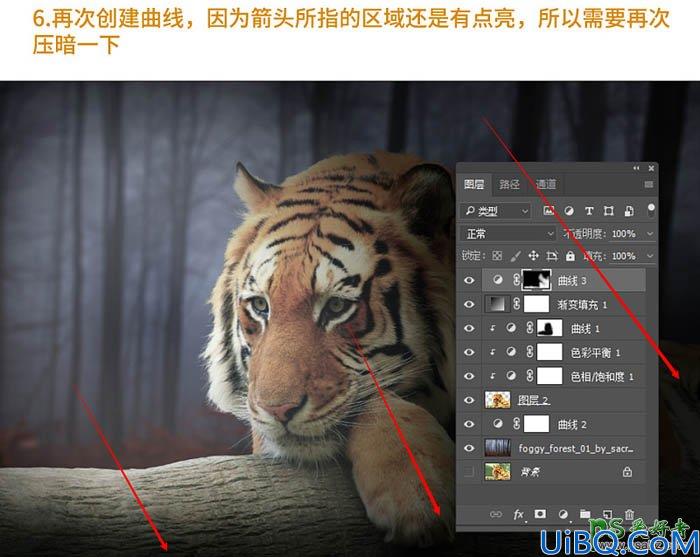
Task: Hide the 曲线 1 layer
Action: (469, 328)
